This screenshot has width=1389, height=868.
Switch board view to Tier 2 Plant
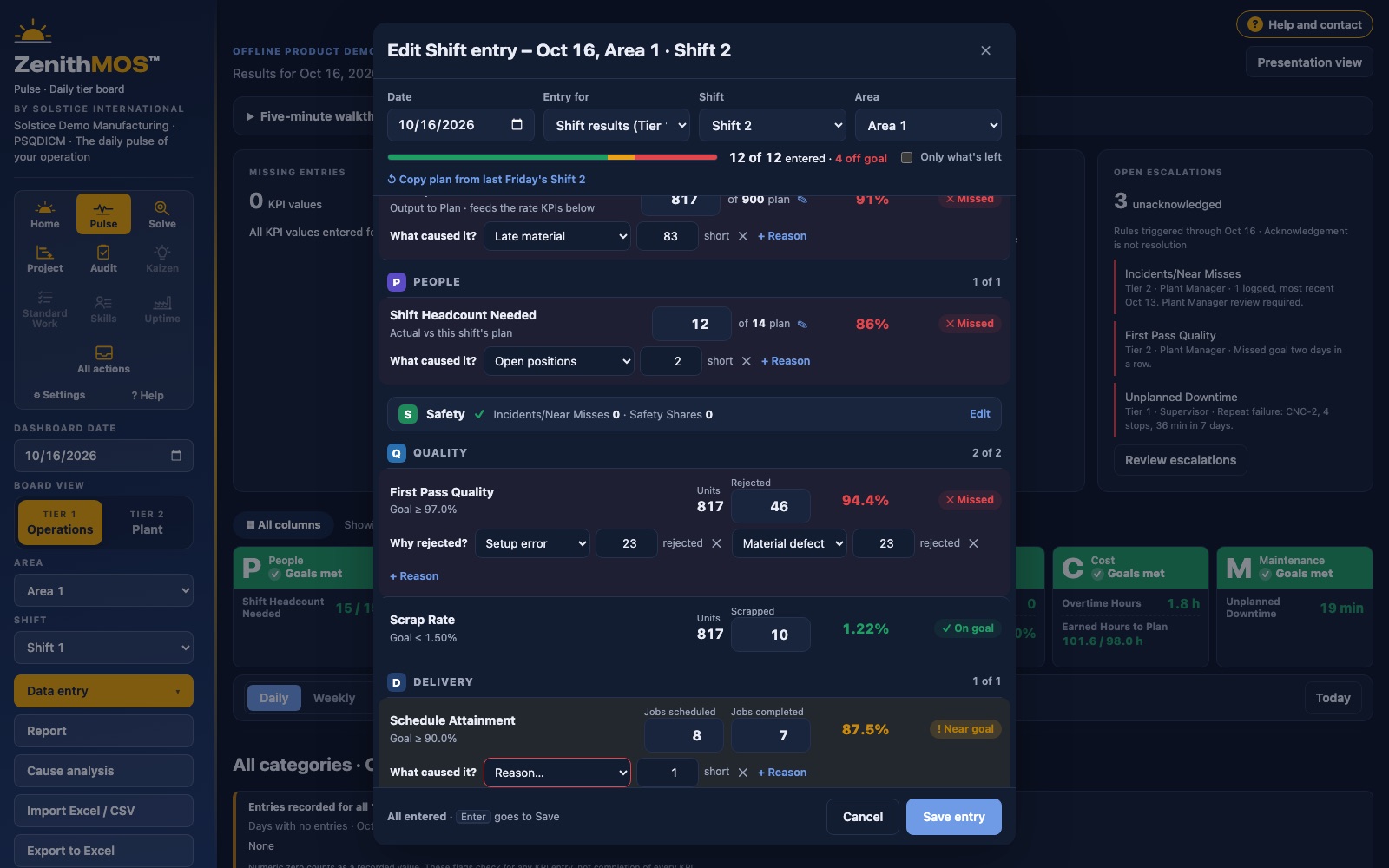[x=147, y=523]
